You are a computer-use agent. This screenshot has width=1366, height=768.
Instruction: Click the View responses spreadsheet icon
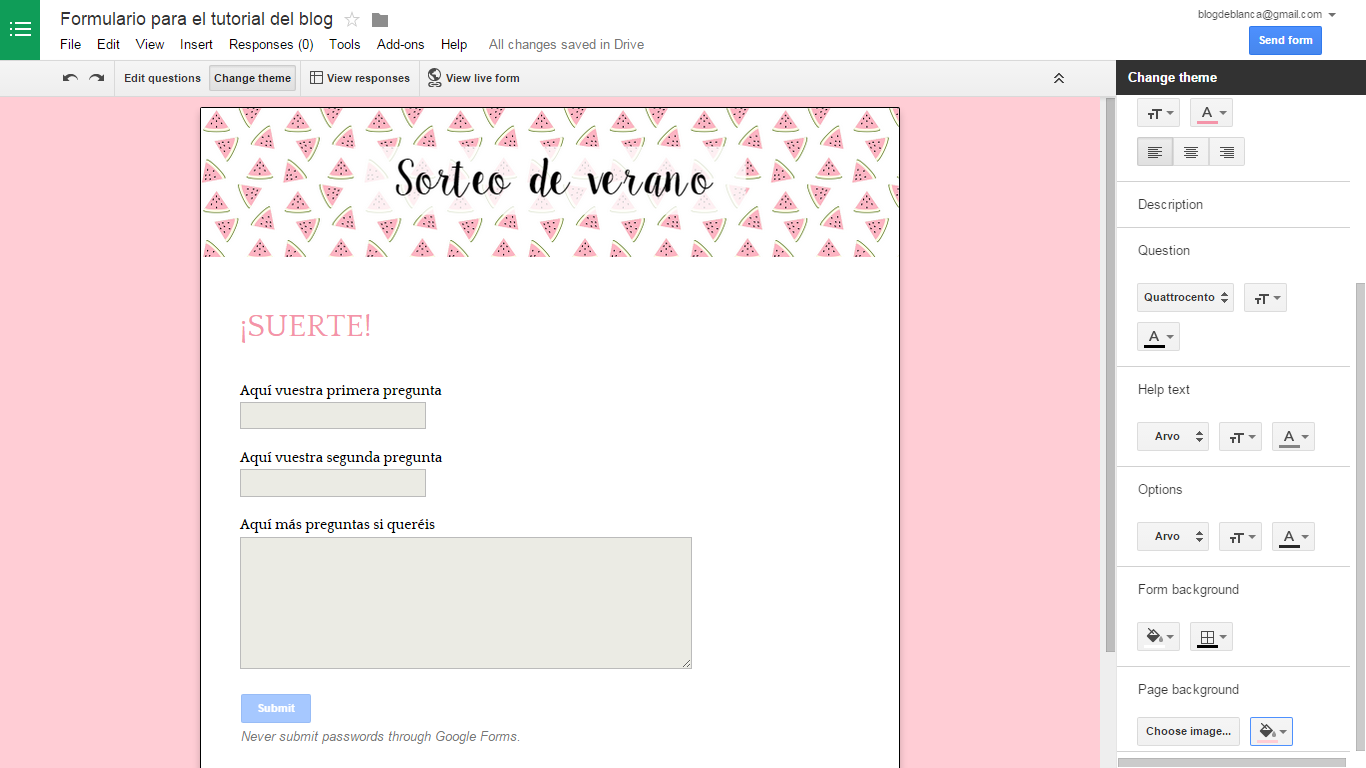coord(315,77)
